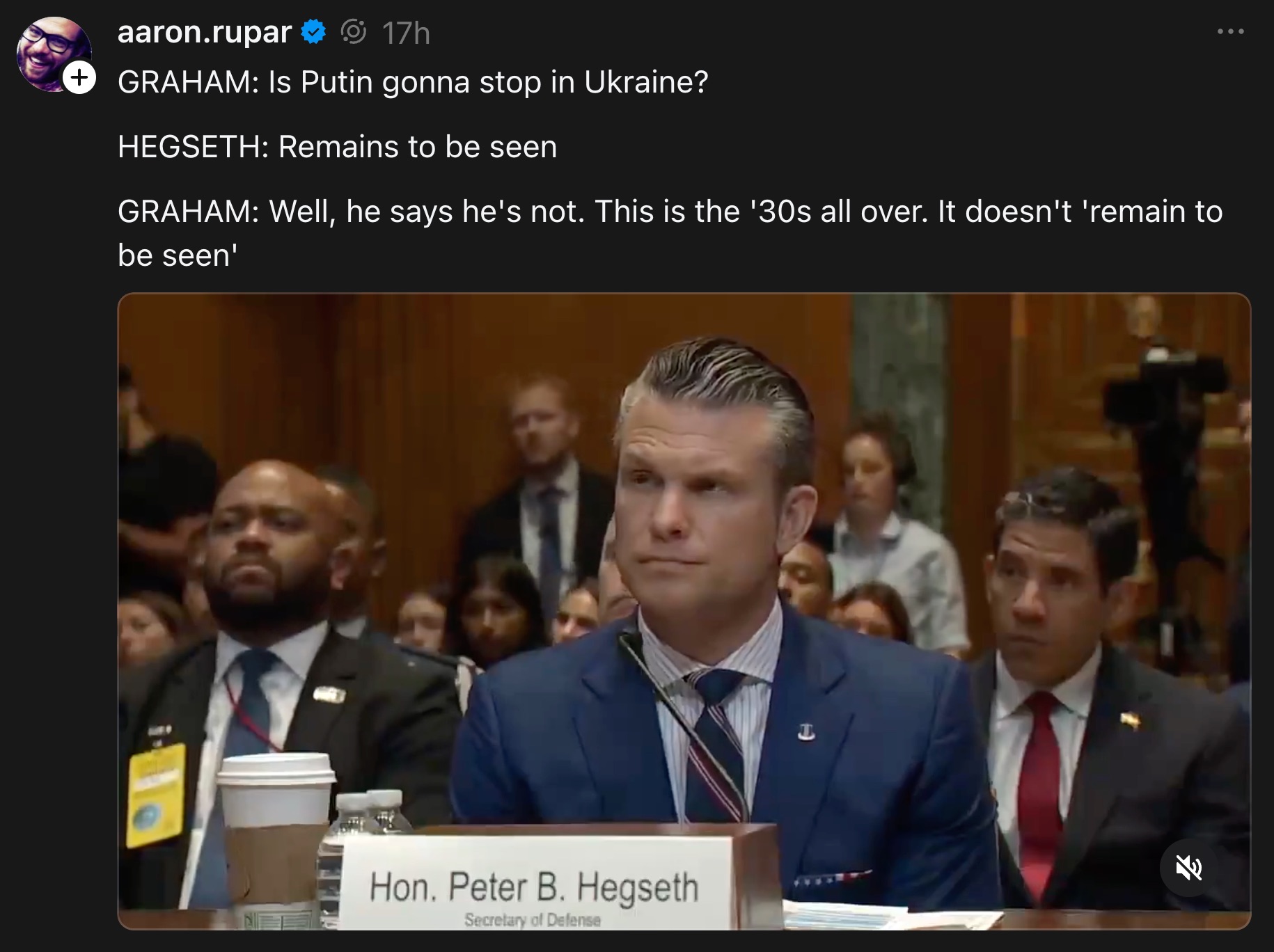Open aaron.rupar's profile picture
Screen dimensions: 1274x952
[54, 54]
